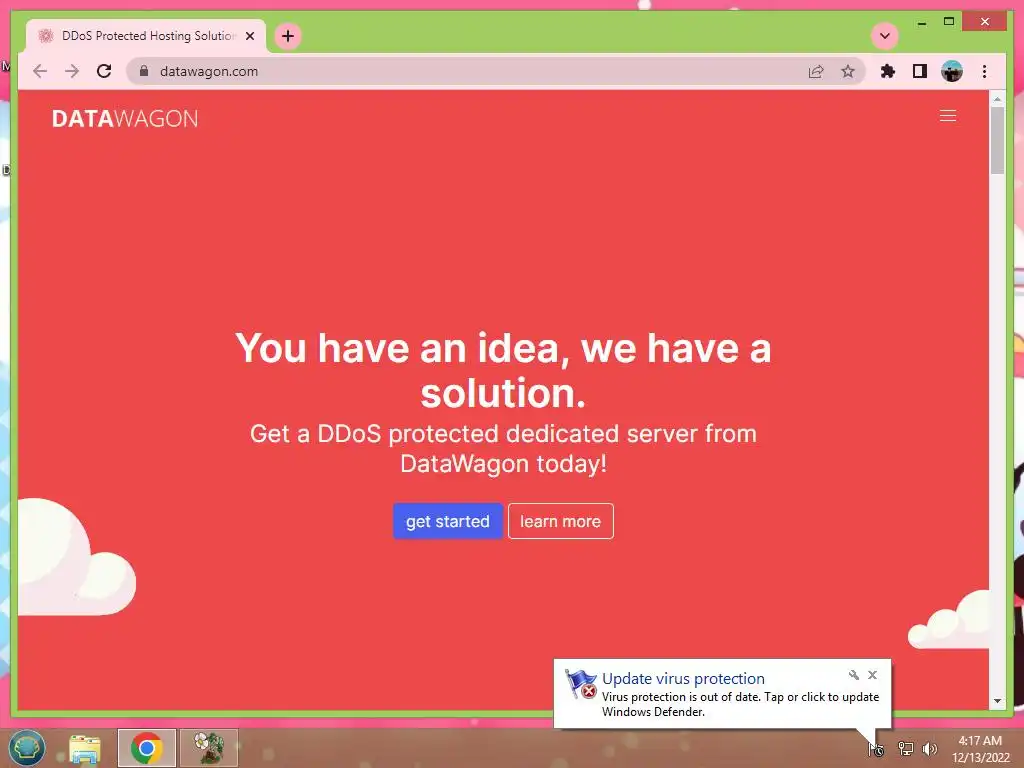1024x768 pixels.
Task: Open the network tray icon
Action: pyautogui.click(x=905, y=748)
